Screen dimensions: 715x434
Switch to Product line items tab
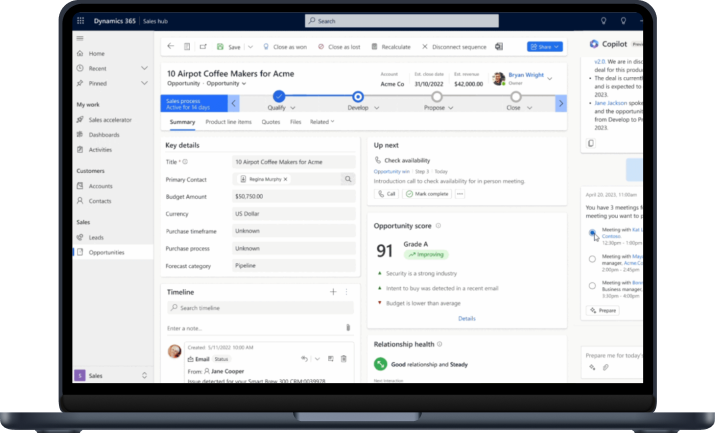tap(228, 122)
